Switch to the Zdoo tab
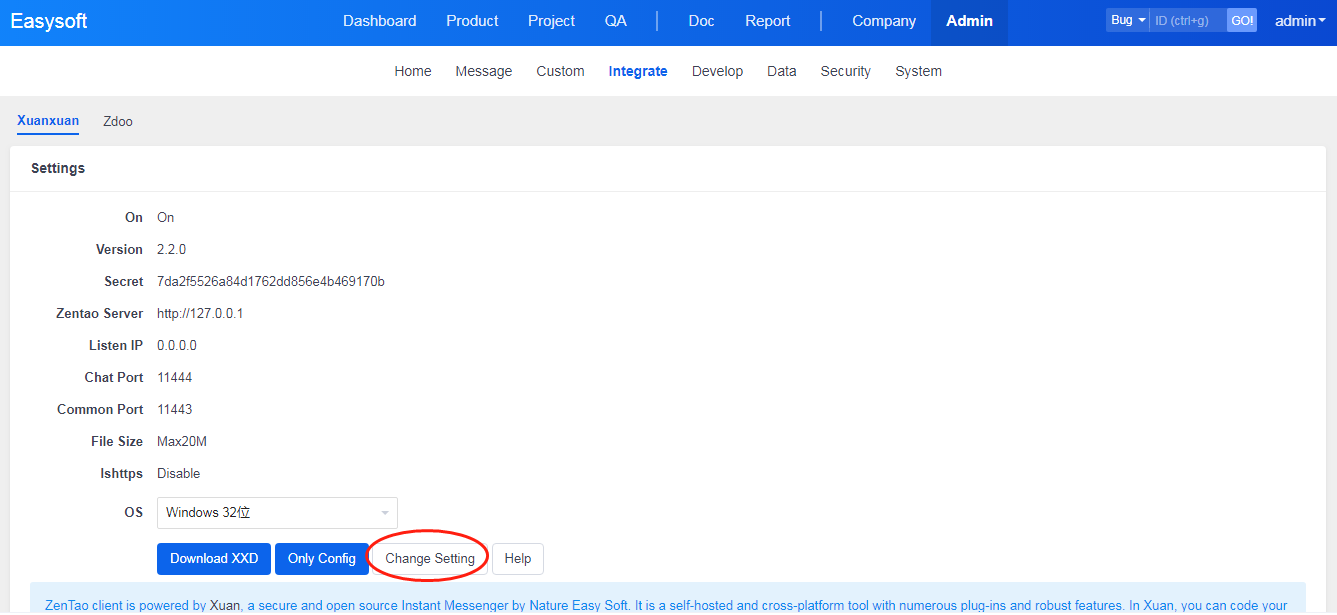The width and height of the screenshot is (1337, 615). click(118, 121)
